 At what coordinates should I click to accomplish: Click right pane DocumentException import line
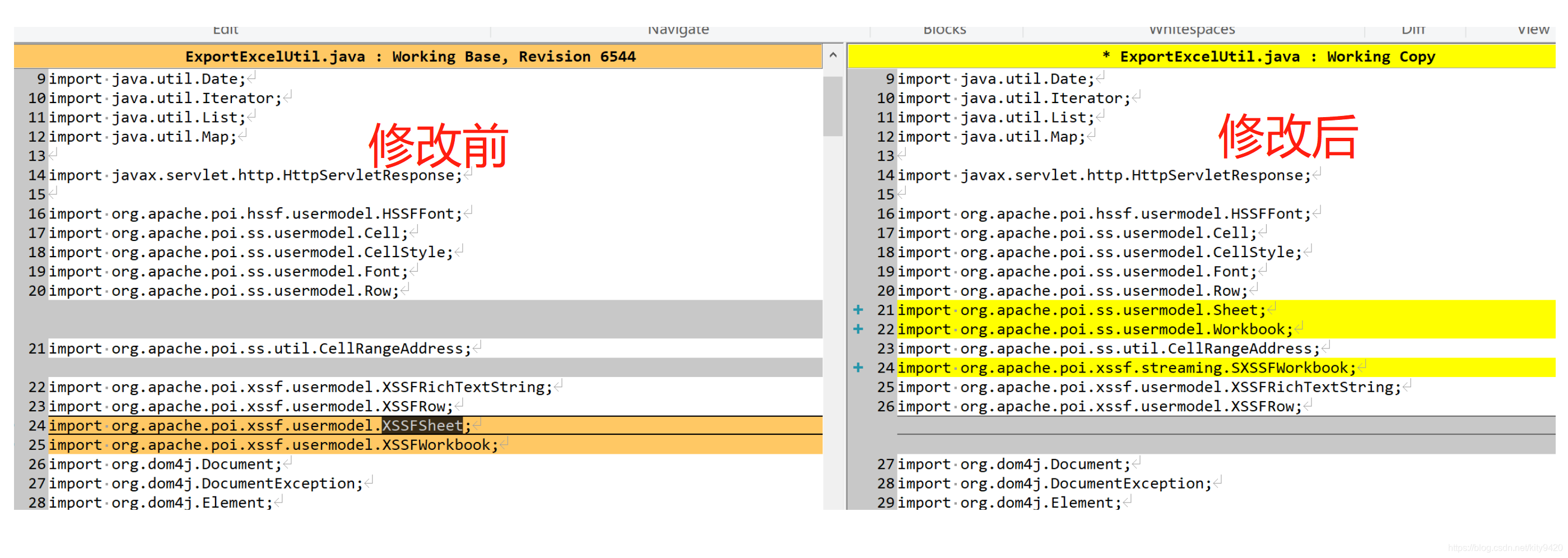click(1054, 483)
